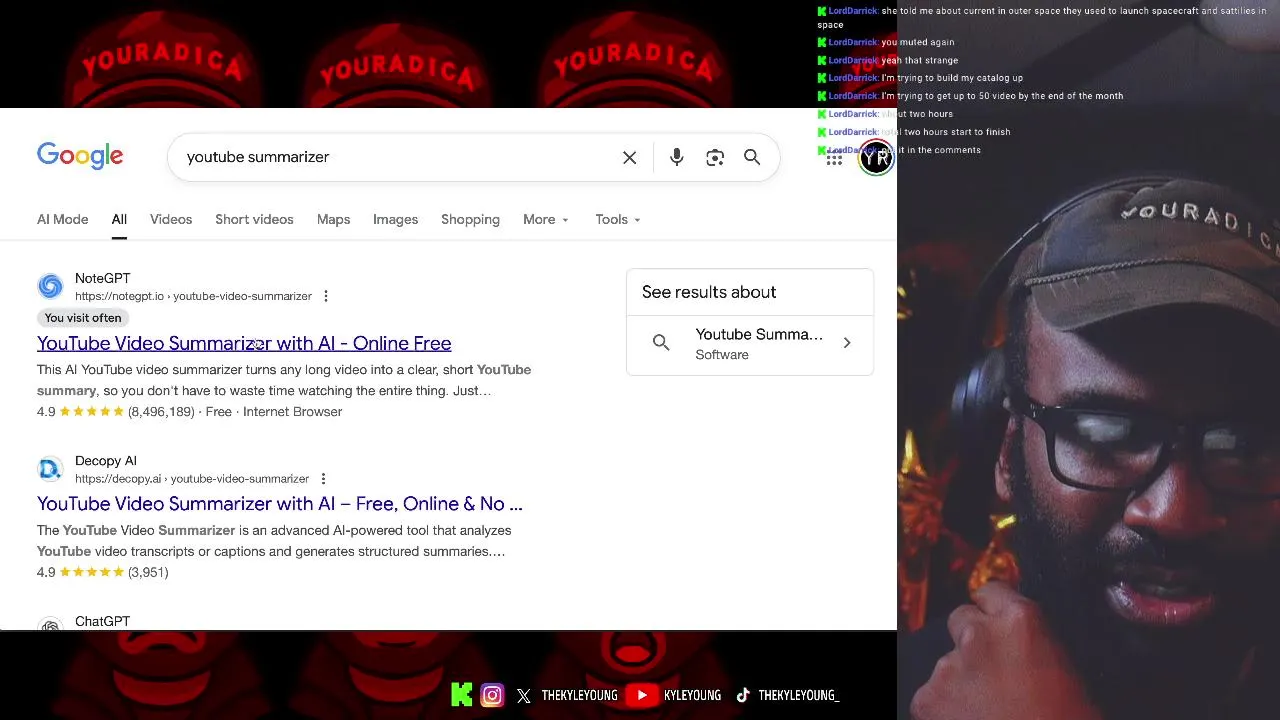The image size is (1280, 720).
Task: Click the You visit often label
Action: click(x=83, y=318)
